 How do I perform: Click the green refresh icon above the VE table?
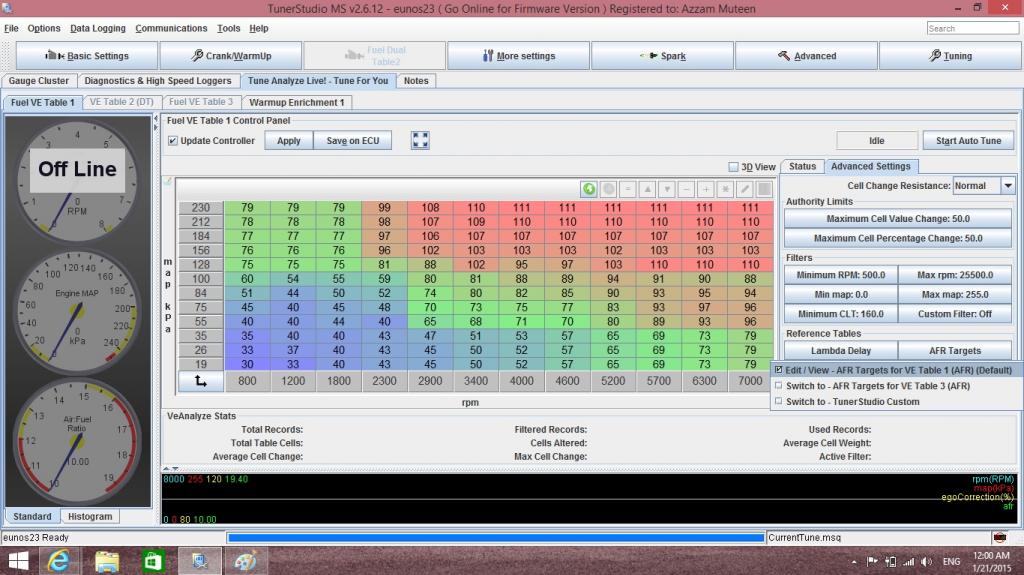[589, 189]
